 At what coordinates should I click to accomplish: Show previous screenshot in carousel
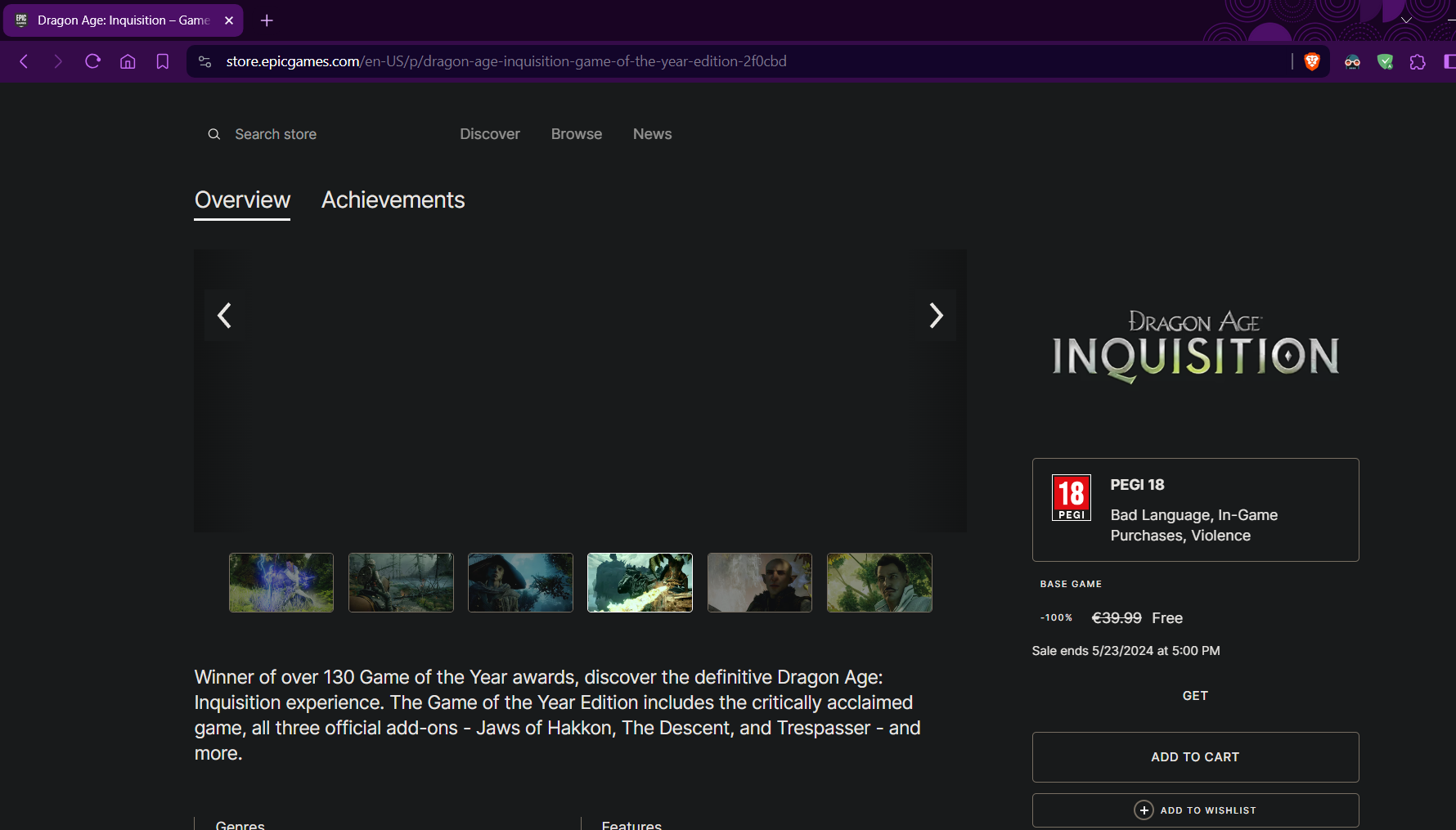224,315
